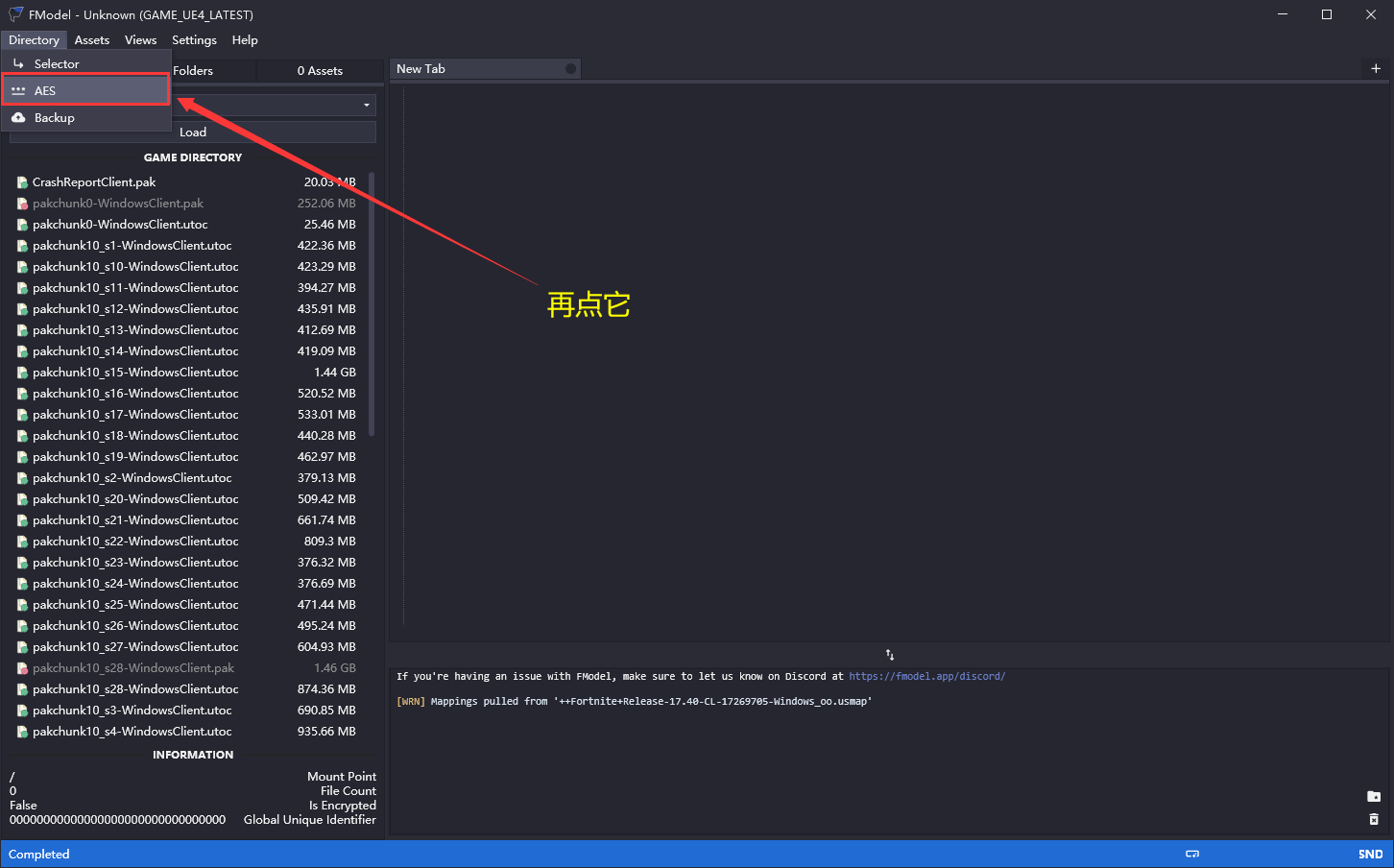Open the Settings menu
This screenshot has width=1394, height=868.
coord(194,40)
